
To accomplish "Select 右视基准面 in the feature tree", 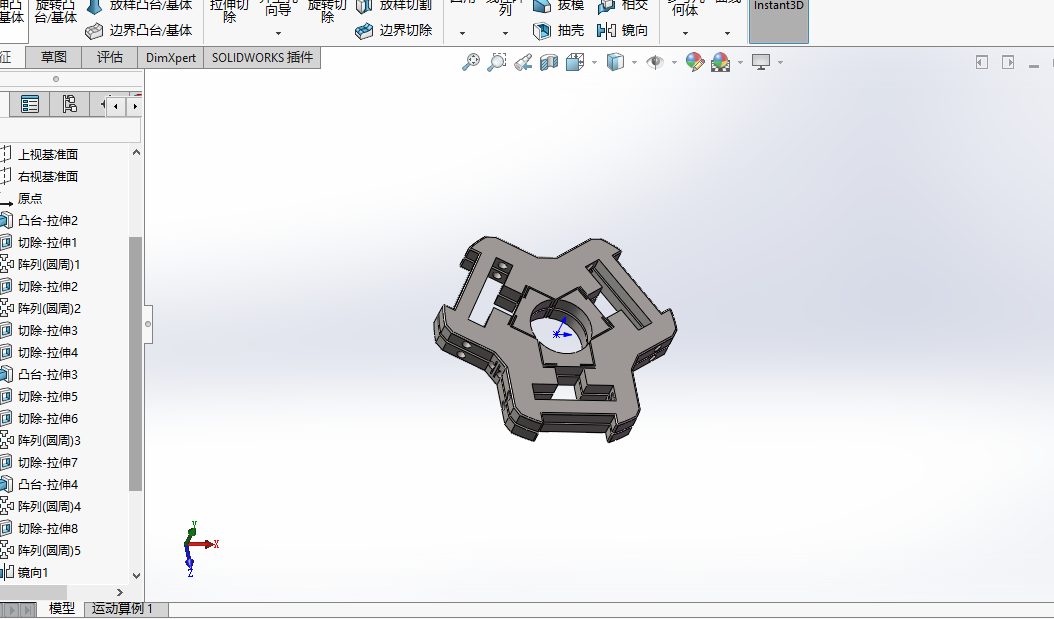I will pos(48,177).
